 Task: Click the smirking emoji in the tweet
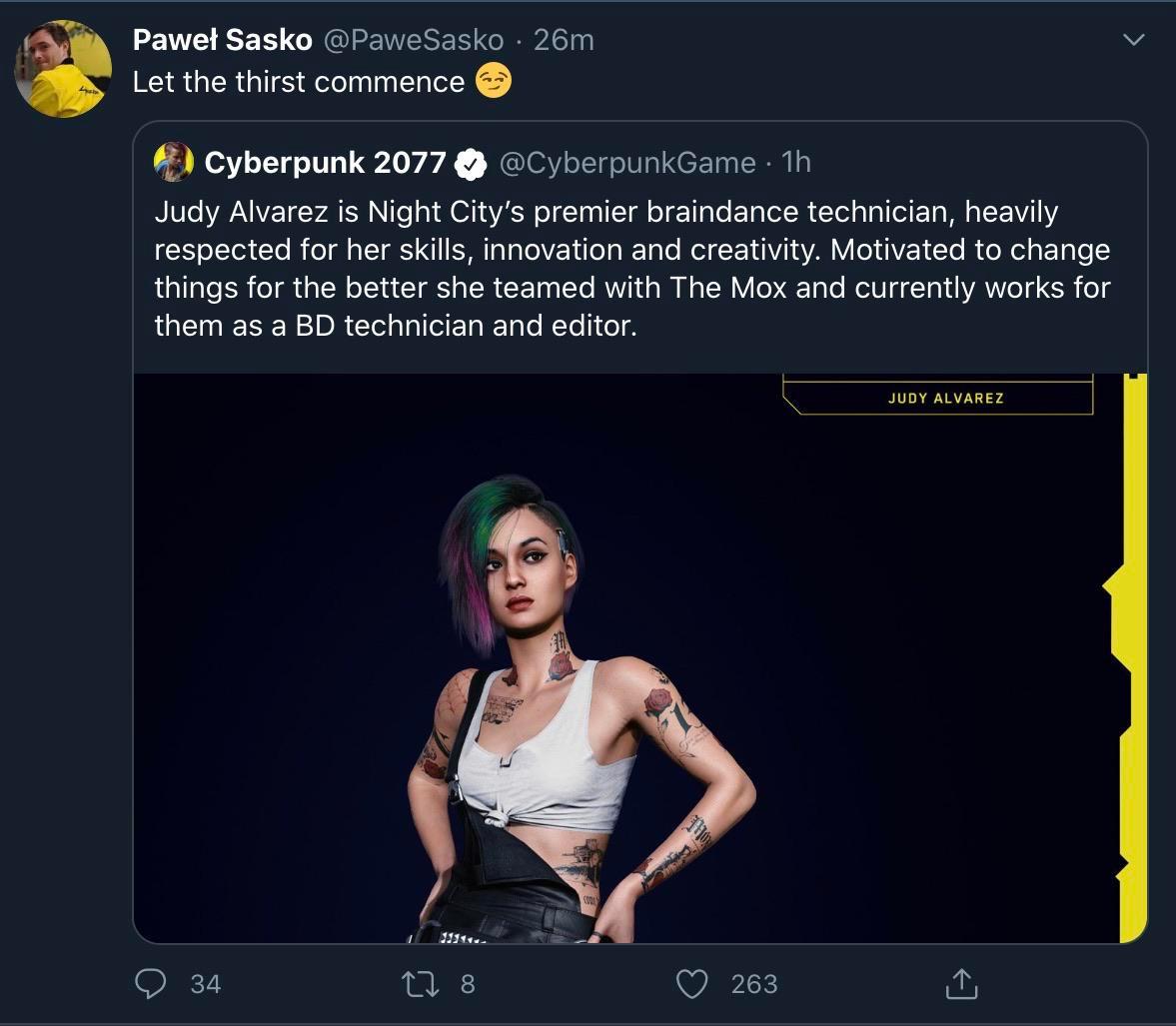pyautogui.click(x=494, y=81)
